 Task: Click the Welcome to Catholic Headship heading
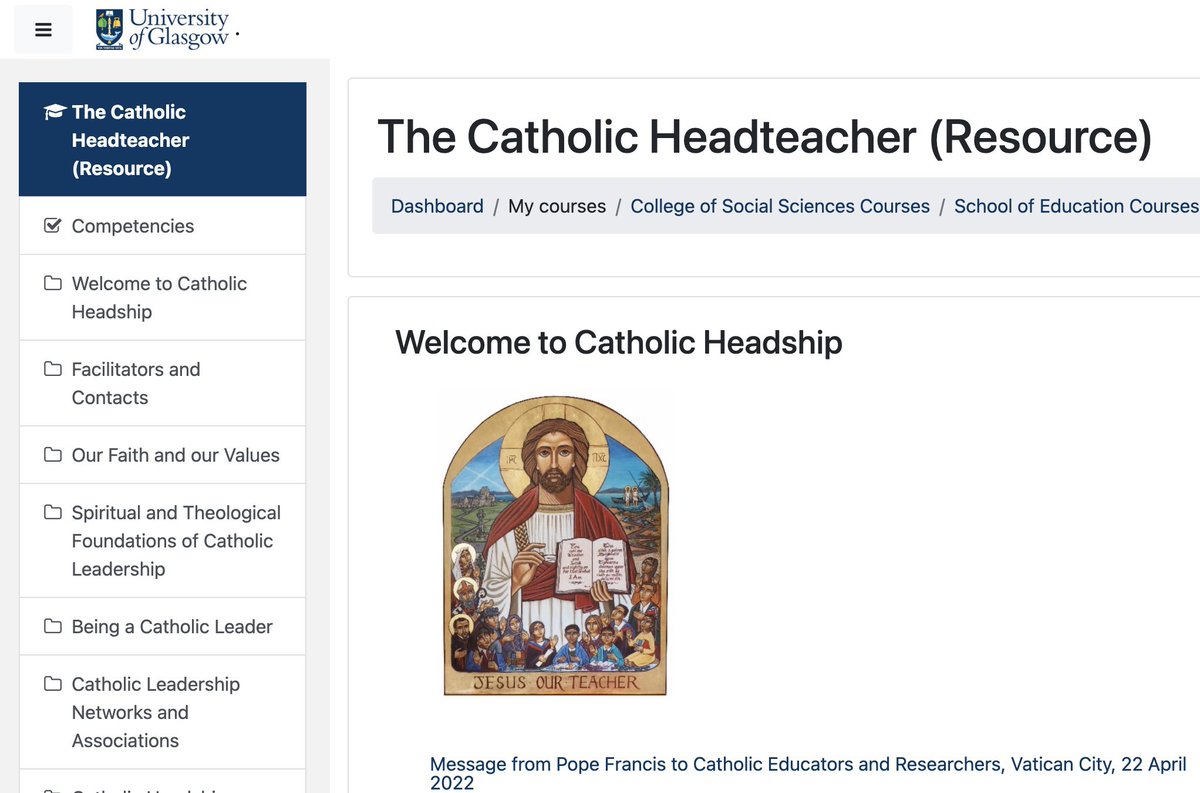619,342
